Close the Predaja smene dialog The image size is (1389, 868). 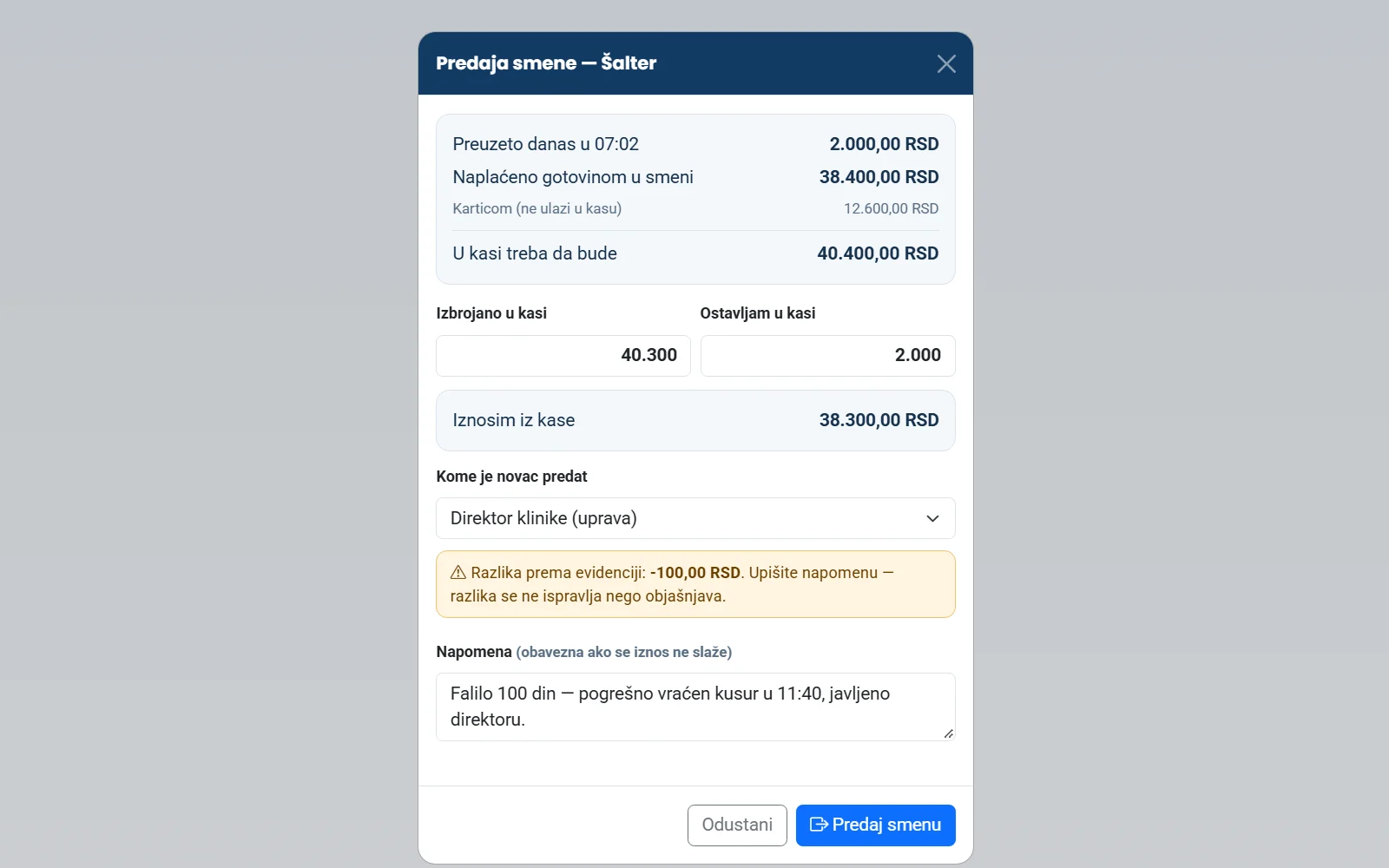coord(946,63)
